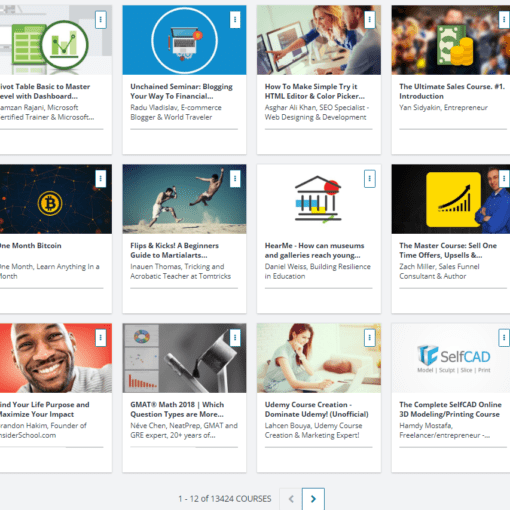Open The Ultimate Sales Course #1 Introduction title
The width and height of the screenshot is (510, 510).
[x=452, y=91]
